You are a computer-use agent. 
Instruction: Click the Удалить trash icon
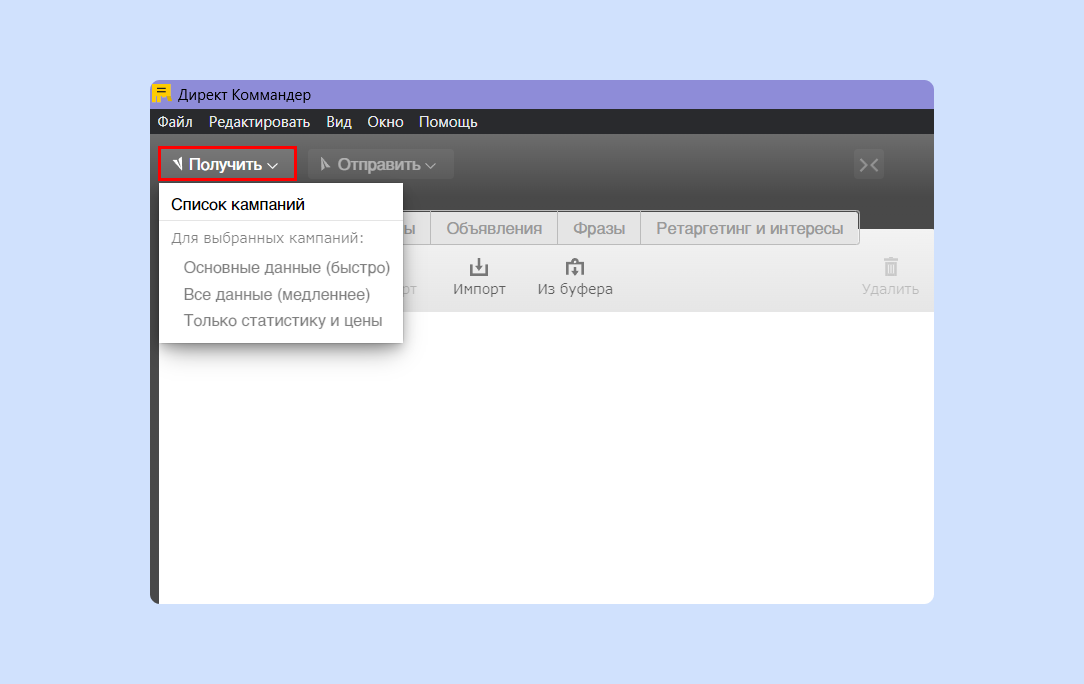pyautogui.click(x=890, y=267)
